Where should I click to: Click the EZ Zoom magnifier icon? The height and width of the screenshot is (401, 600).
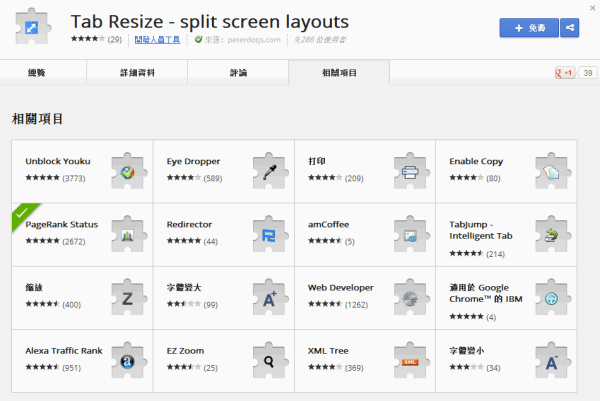tap(268, 361)
